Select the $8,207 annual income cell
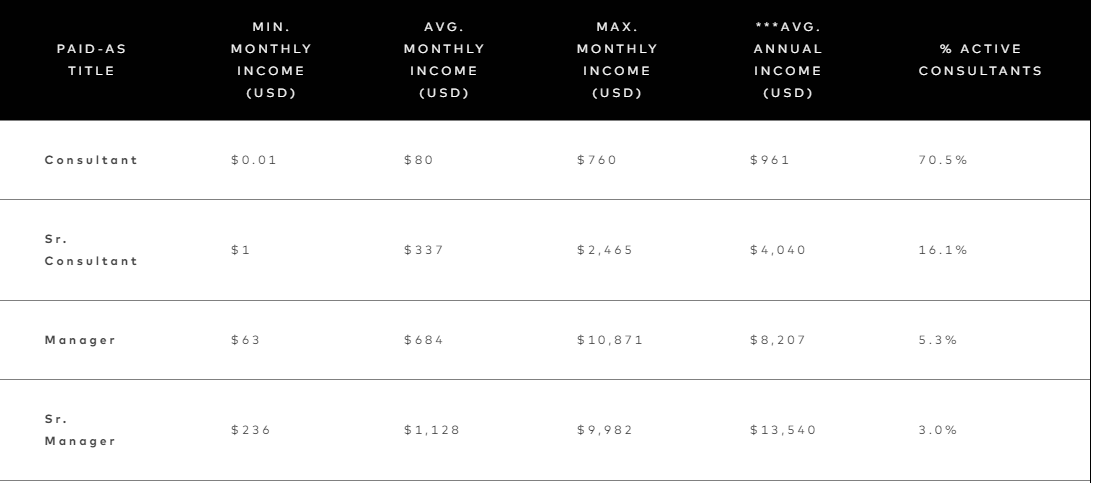1094x483 pixels. 778,340
